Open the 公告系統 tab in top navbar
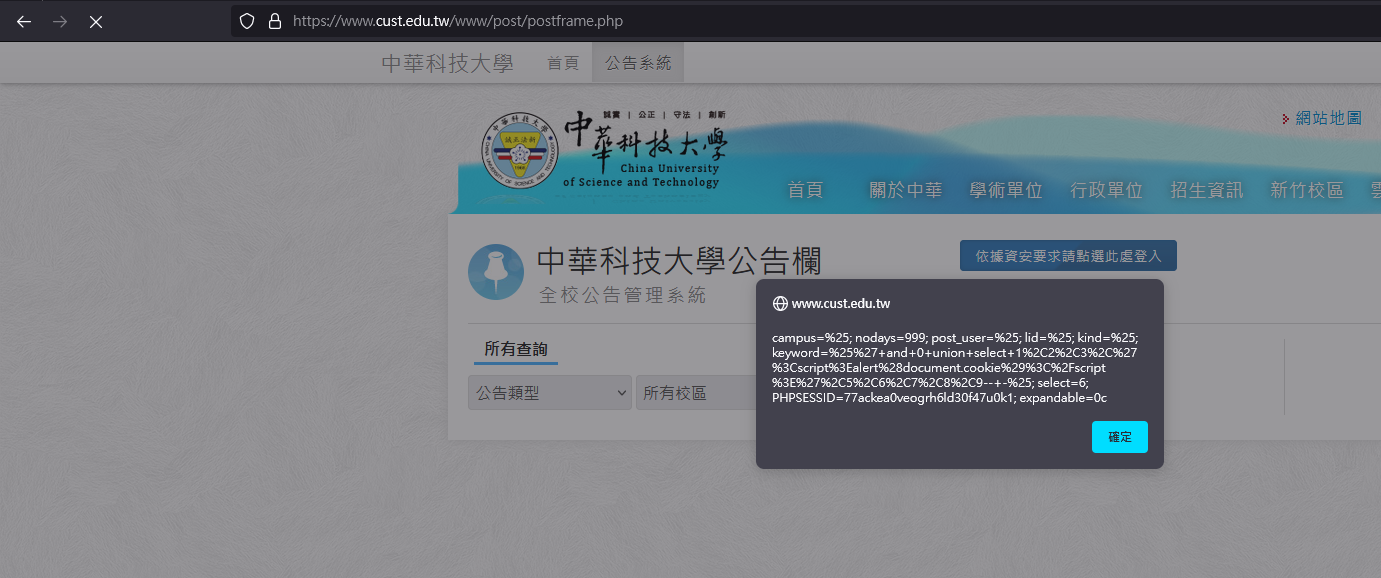 [638, 63]
